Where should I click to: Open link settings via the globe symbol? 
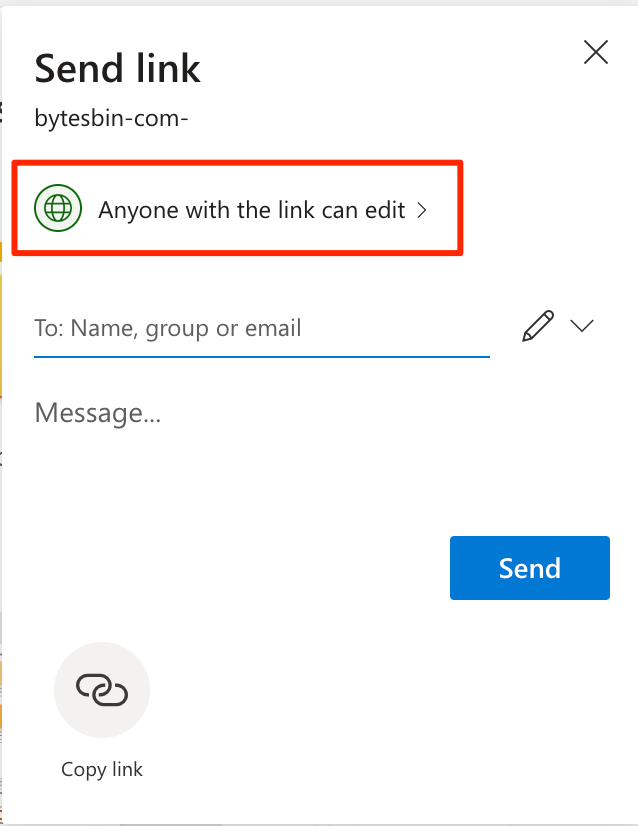point(58,208)
